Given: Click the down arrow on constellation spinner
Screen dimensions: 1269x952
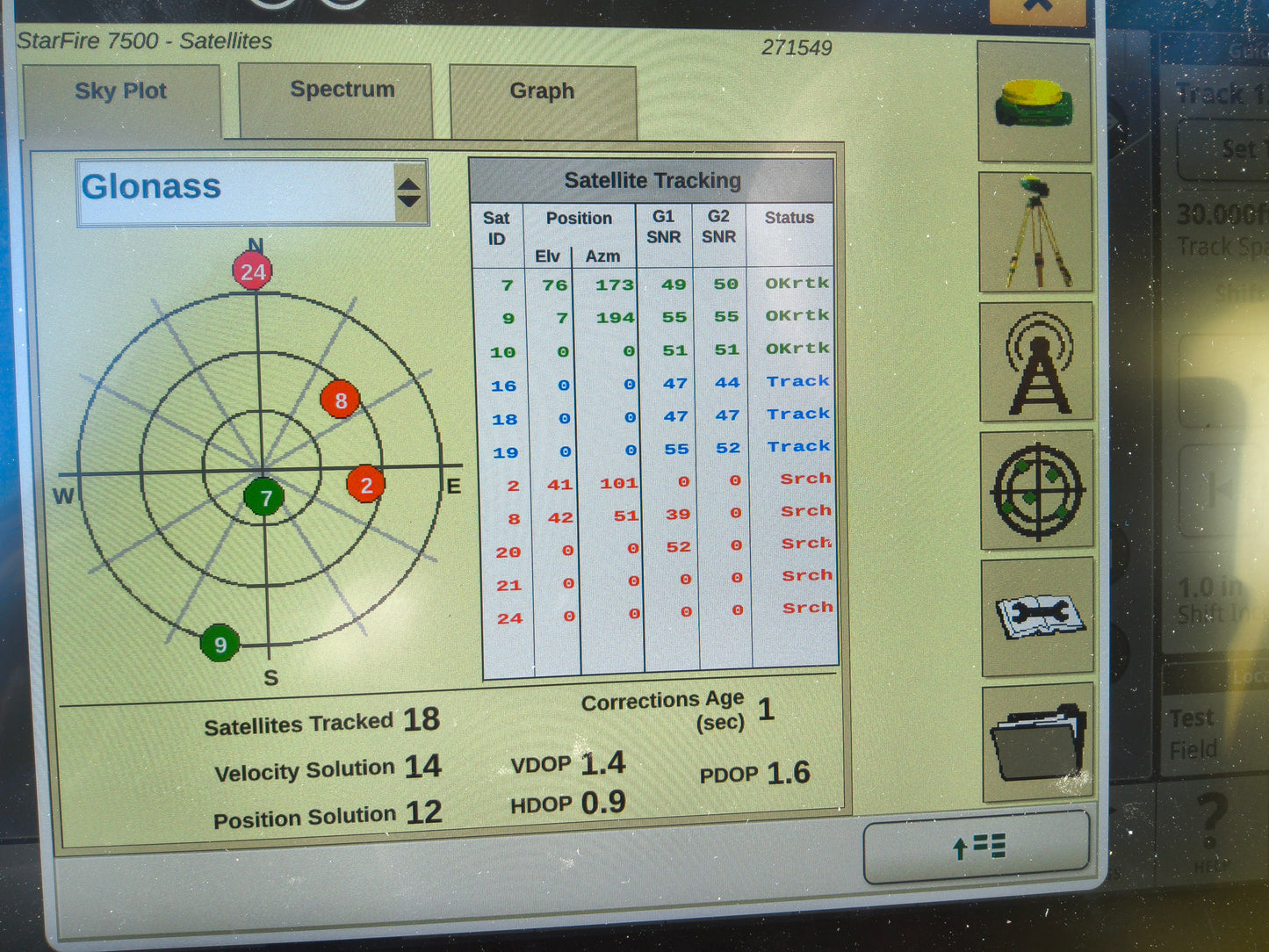Looking at the screenshot, I should tap(409, 200).
